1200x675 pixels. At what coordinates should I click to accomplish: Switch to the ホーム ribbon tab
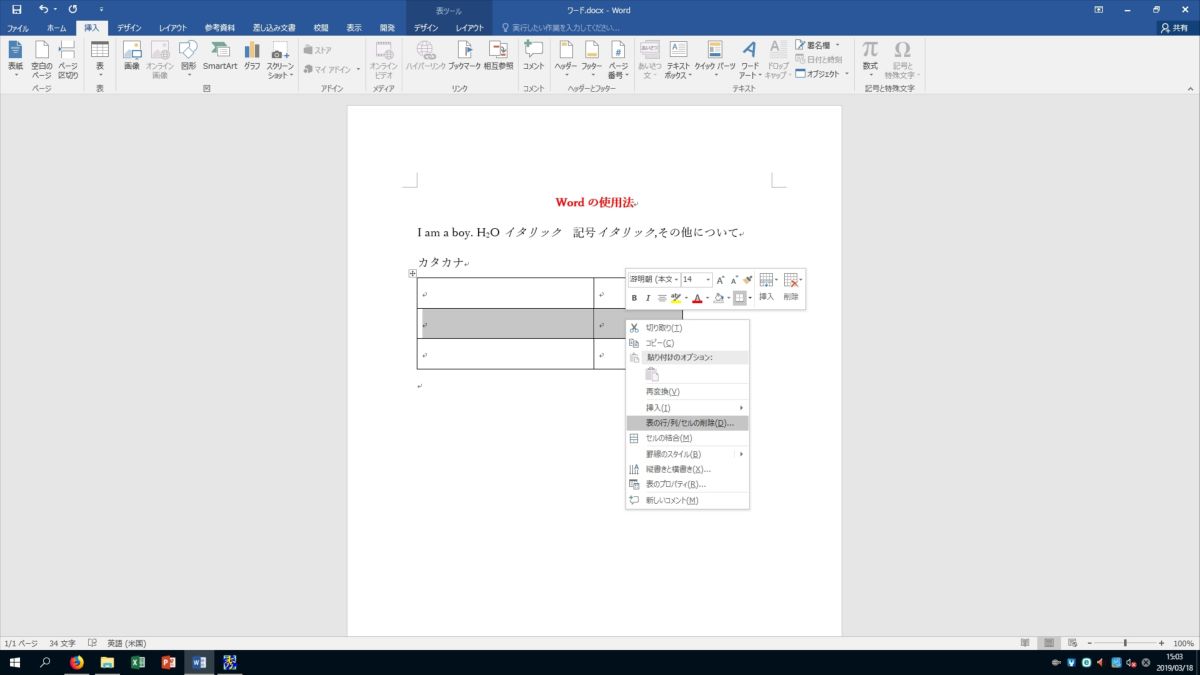(56, 28)
